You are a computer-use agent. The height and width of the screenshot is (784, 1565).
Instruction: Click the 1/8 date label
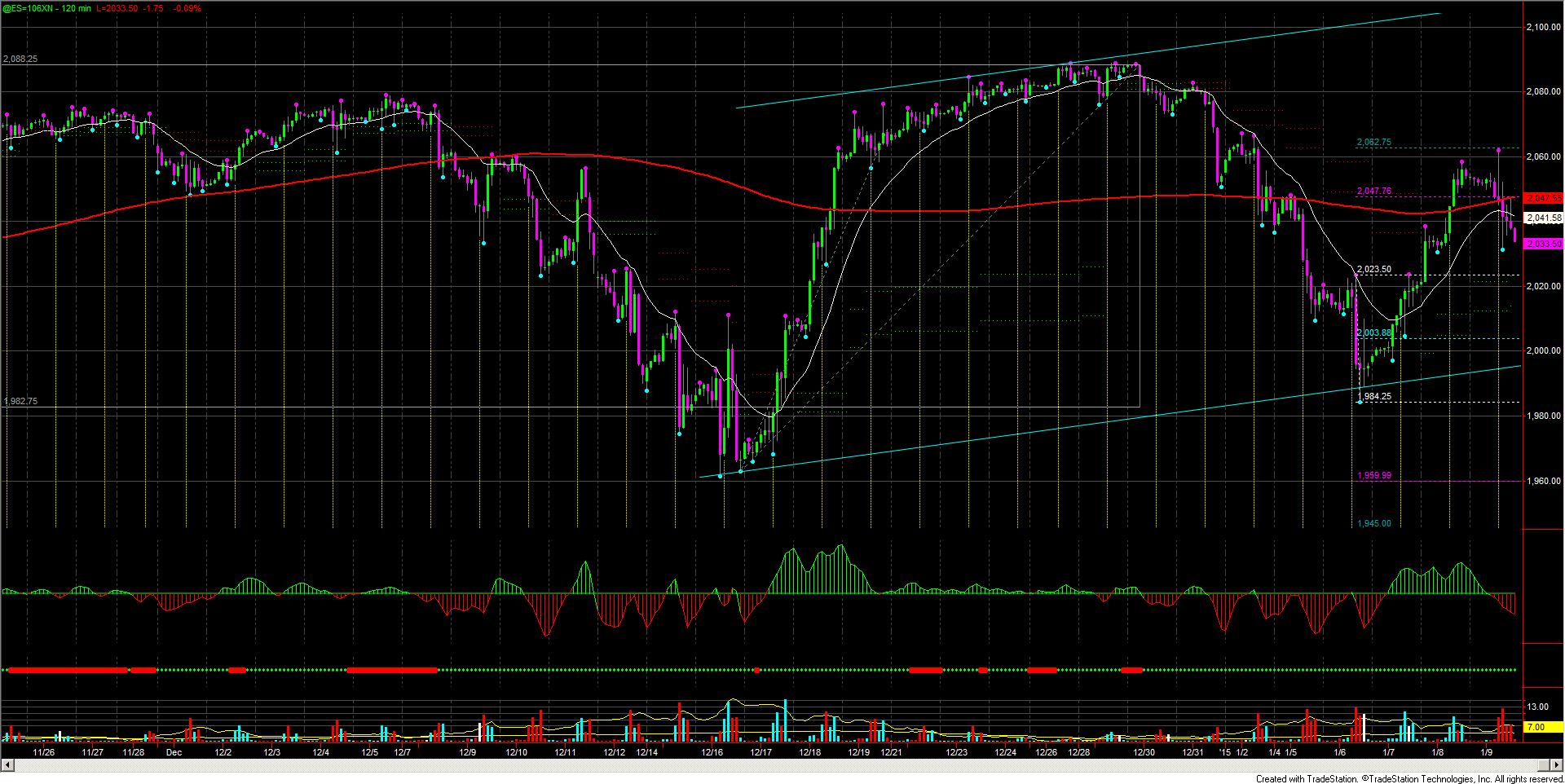pyautogui.click(x=1438, y=753)
